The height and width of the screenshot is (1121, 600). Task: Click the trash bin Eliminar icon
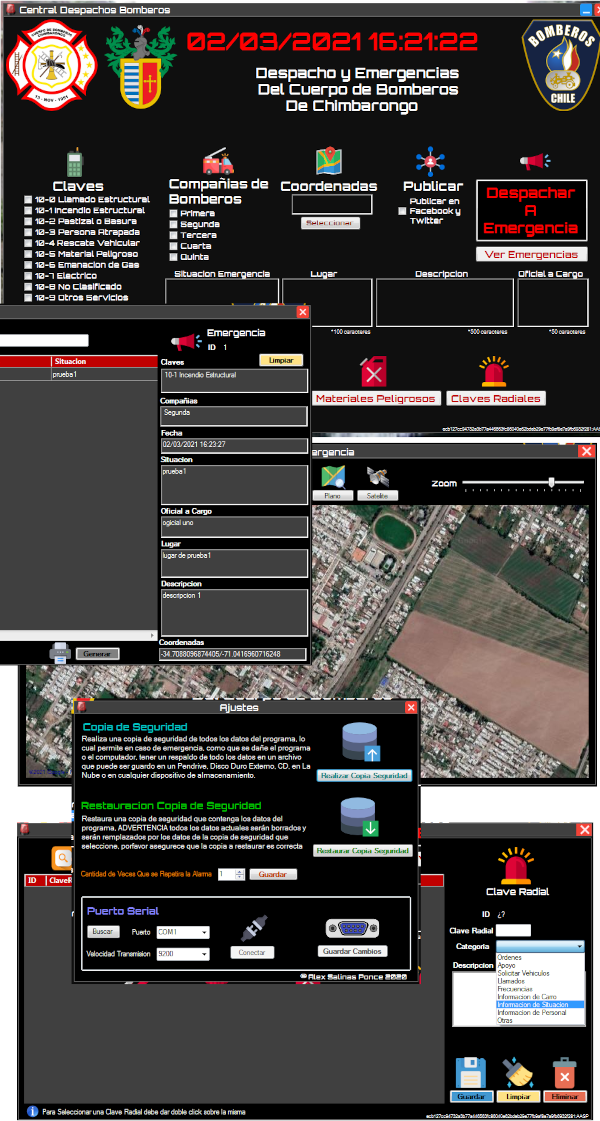point(563,1072)
